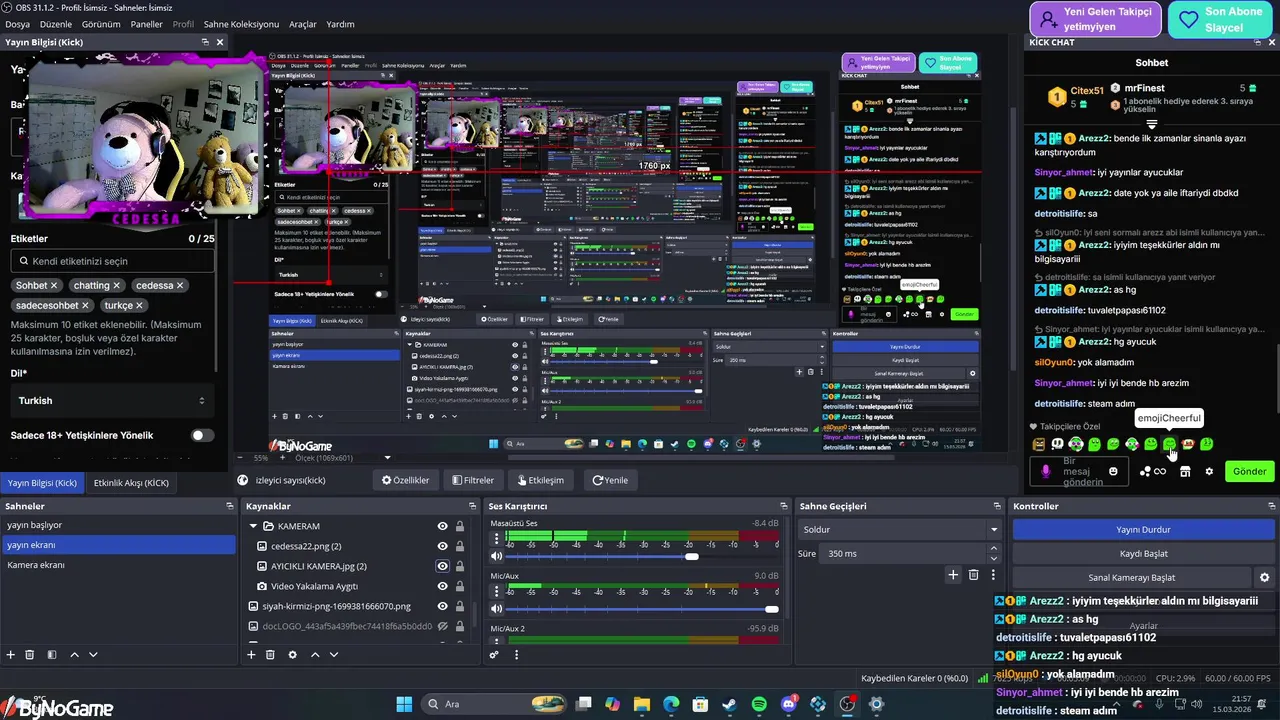Image resolution: width=1280 pixels, height=720 pixels.
Task: Hide siyah-kirmizi-png source
Action: point(442,606)
